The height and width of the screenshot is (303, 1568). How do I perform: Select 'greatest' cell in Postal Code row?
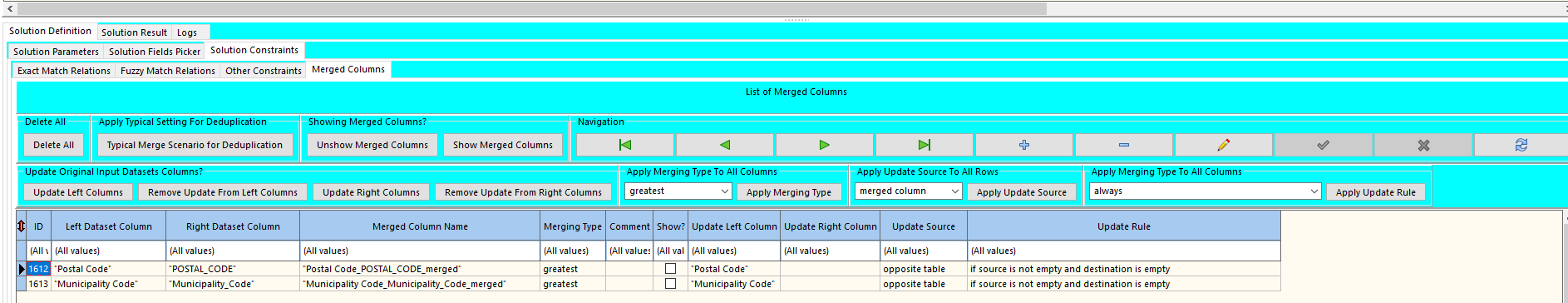pos(573,269)
